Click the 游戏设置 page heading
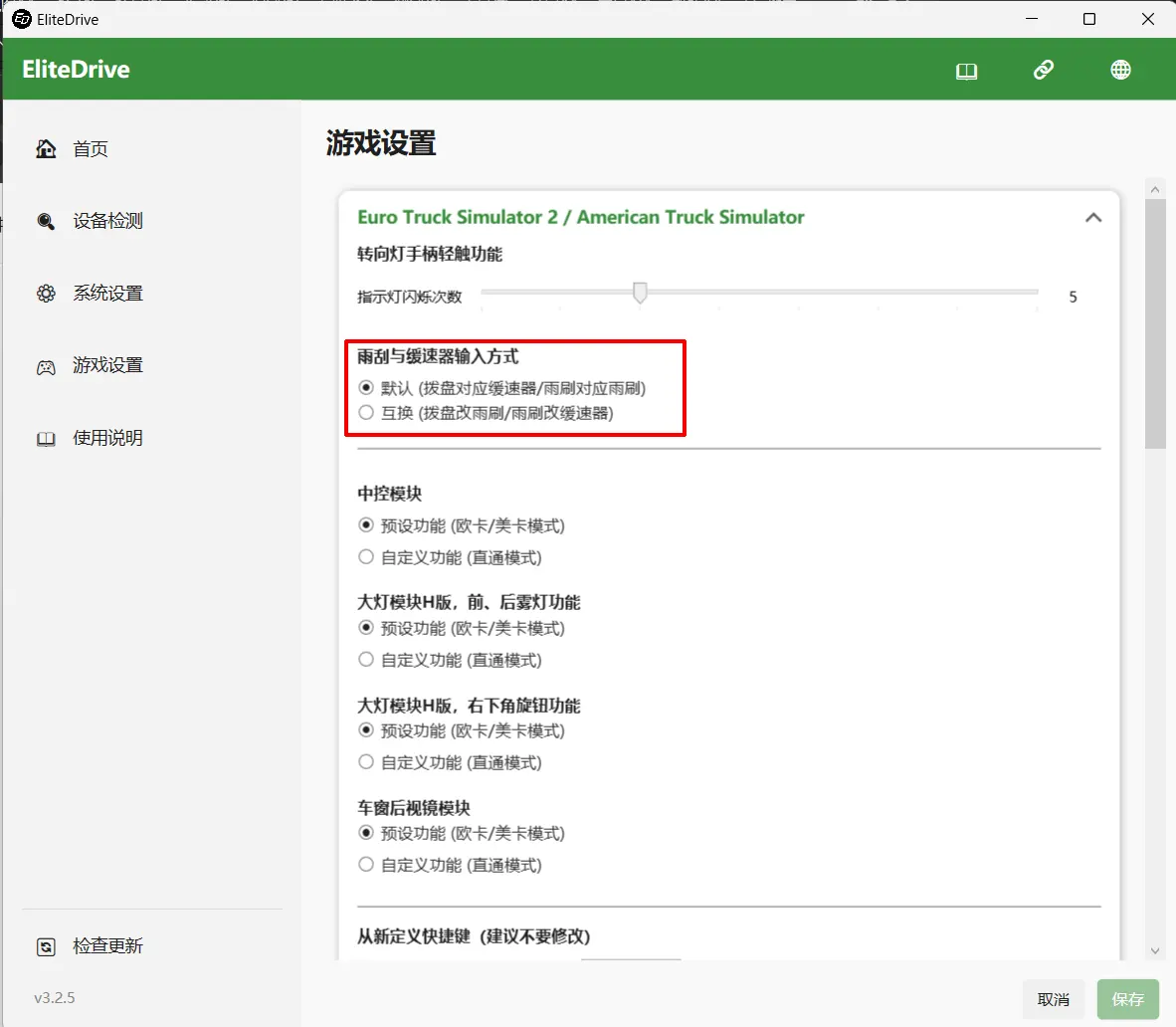Viewport: 1176px width, 1027px height. (x=381, y=143)
